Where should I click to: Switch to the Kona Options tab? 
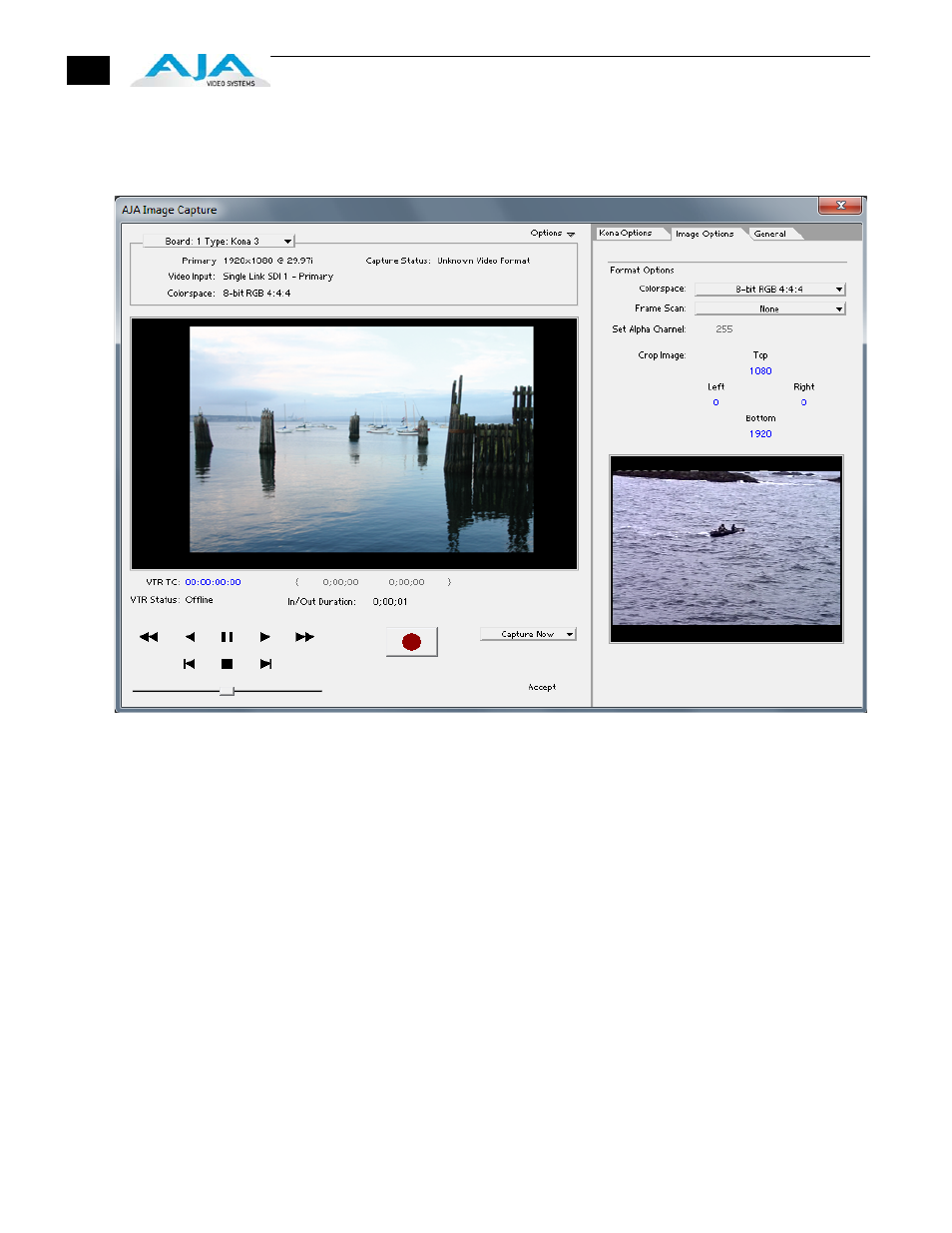click(x=626, y=234)
